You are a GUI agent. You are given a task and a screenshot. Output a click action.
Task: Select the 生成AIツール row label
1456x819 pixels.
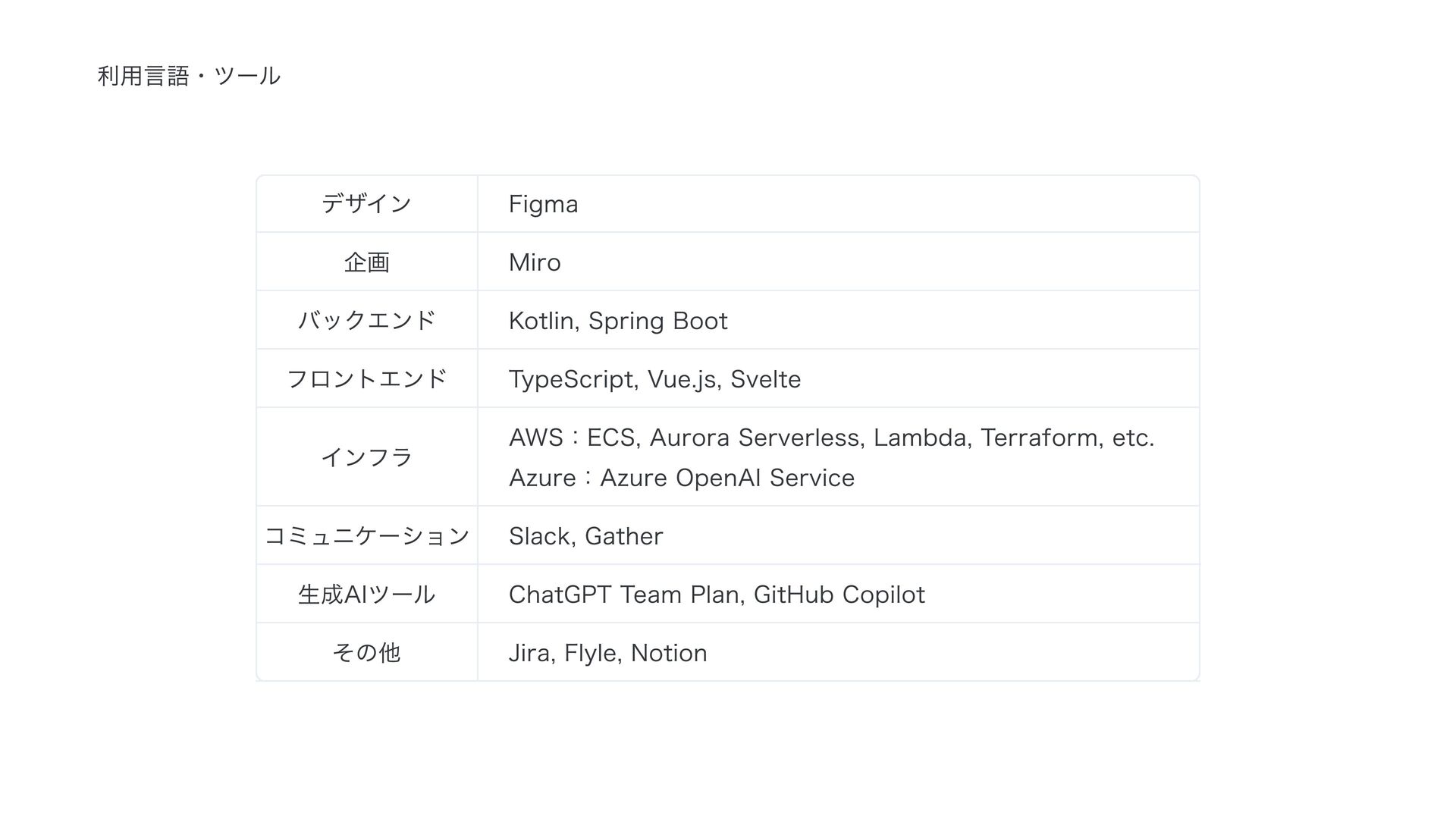pyautogui.click(x=366, y=594)
